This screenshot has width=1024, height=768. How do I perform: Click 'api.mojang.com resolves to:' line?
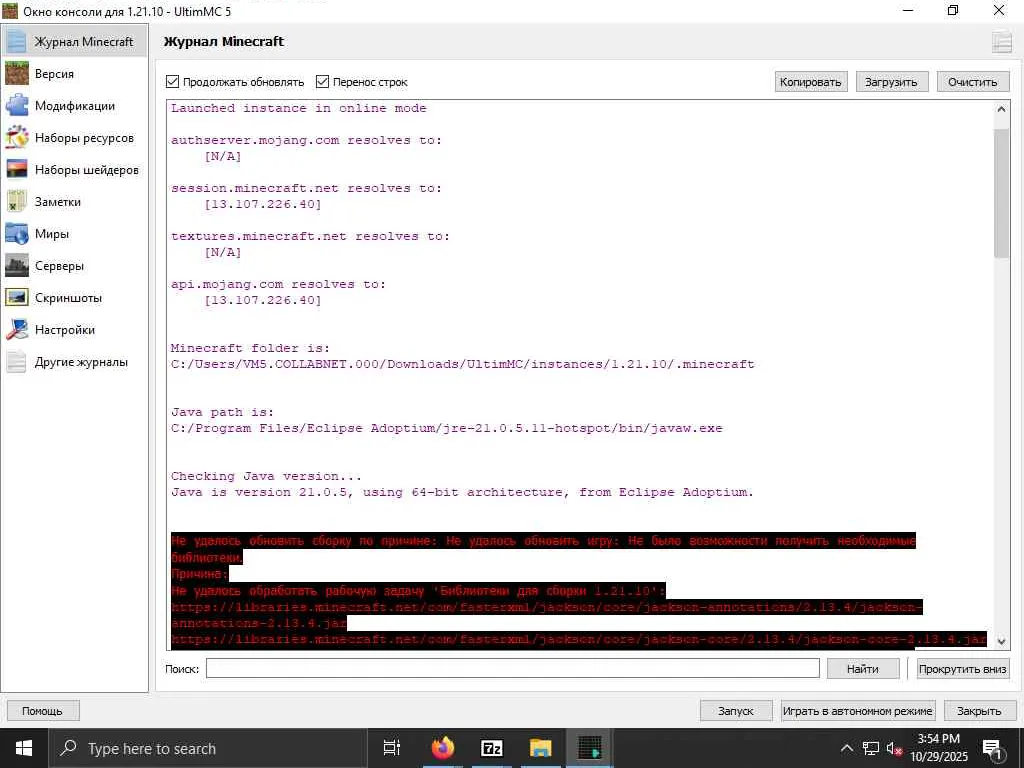pyautogui.click(x=278, y=285)
